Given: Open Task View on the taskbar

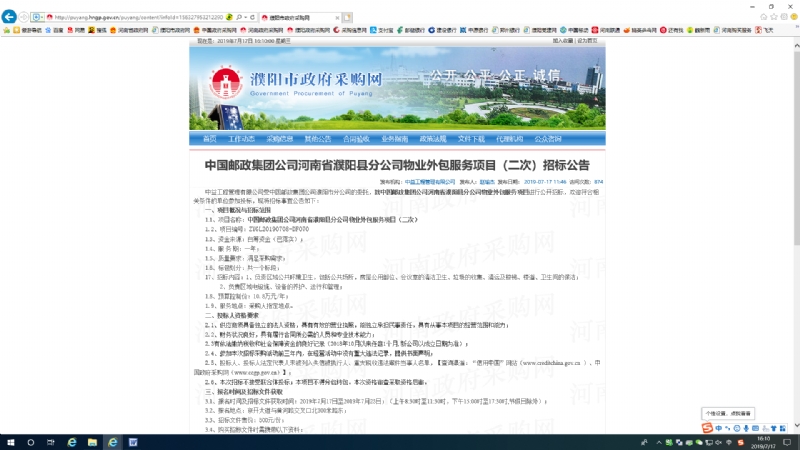Looking at the screenshot, I should tap(51, 442).
